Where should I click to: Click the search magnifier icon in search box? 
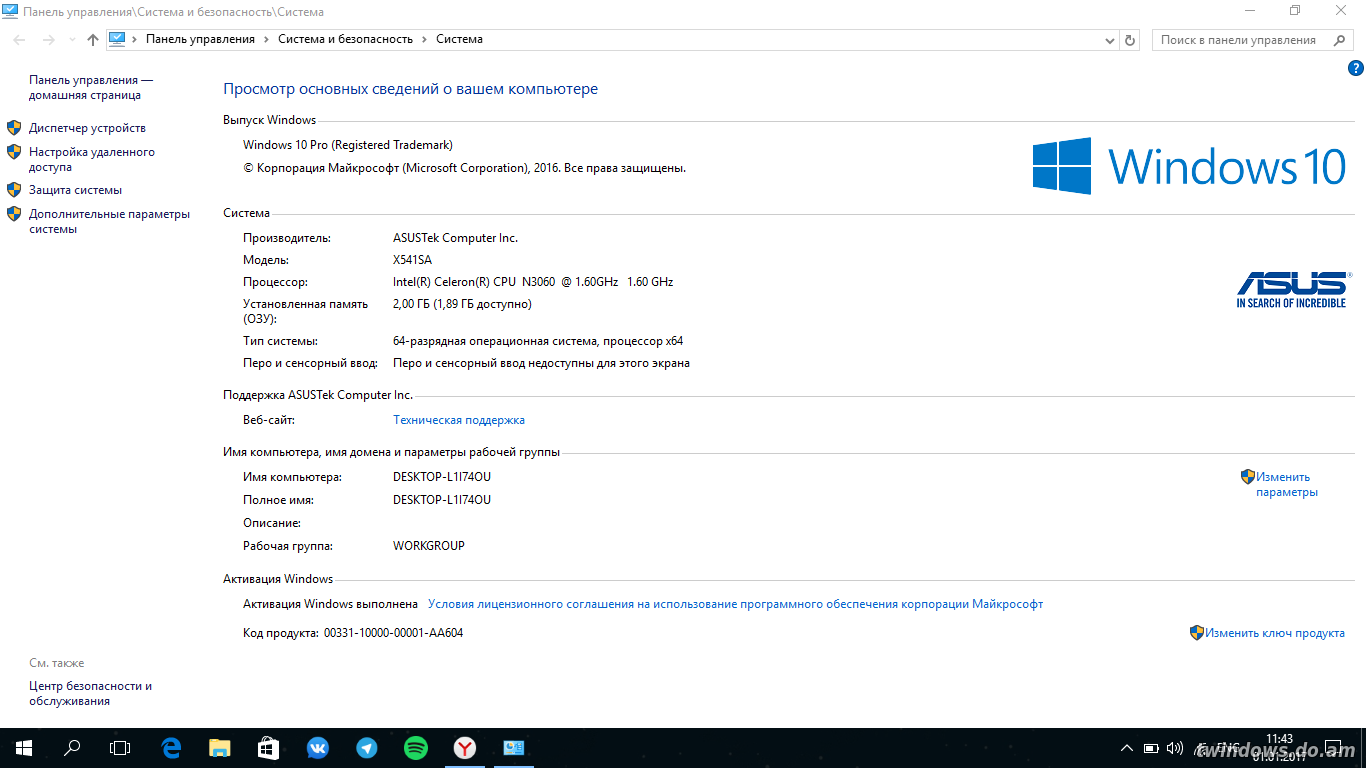click(x=1339, y=40)
